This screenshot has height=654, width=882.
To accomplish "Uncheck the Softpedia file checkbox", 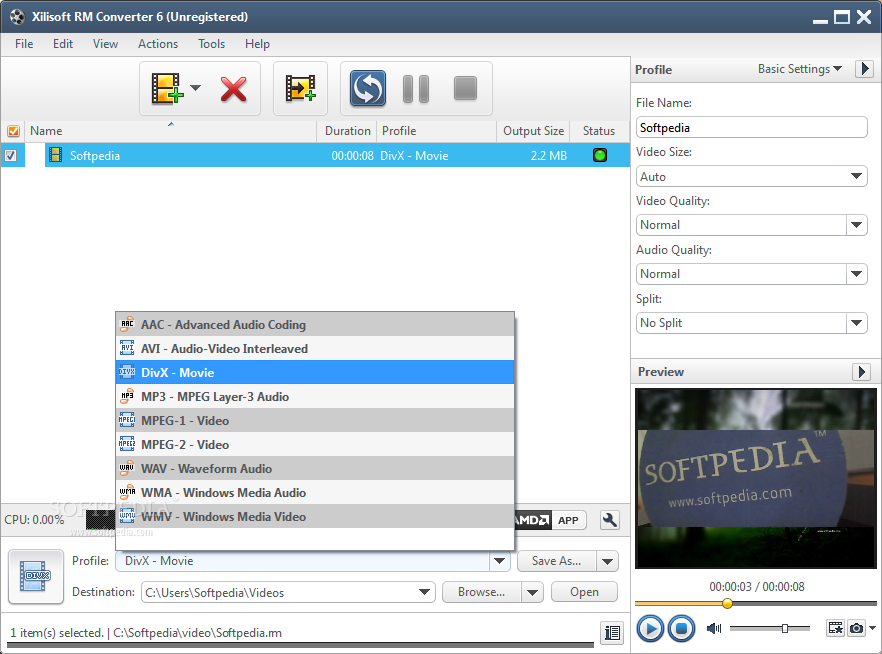I will (x=11, y=155).
